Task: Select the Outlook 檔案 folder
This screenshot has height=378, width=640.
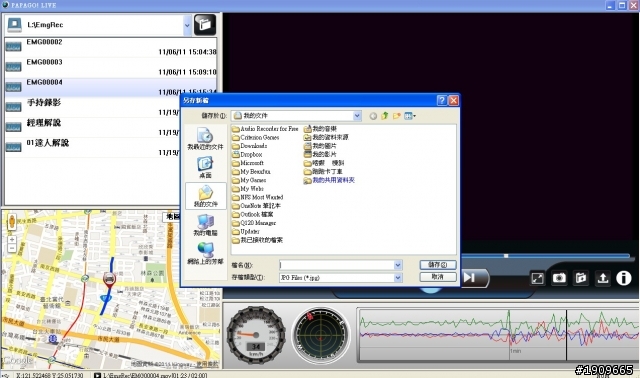Action: (253, 214)
